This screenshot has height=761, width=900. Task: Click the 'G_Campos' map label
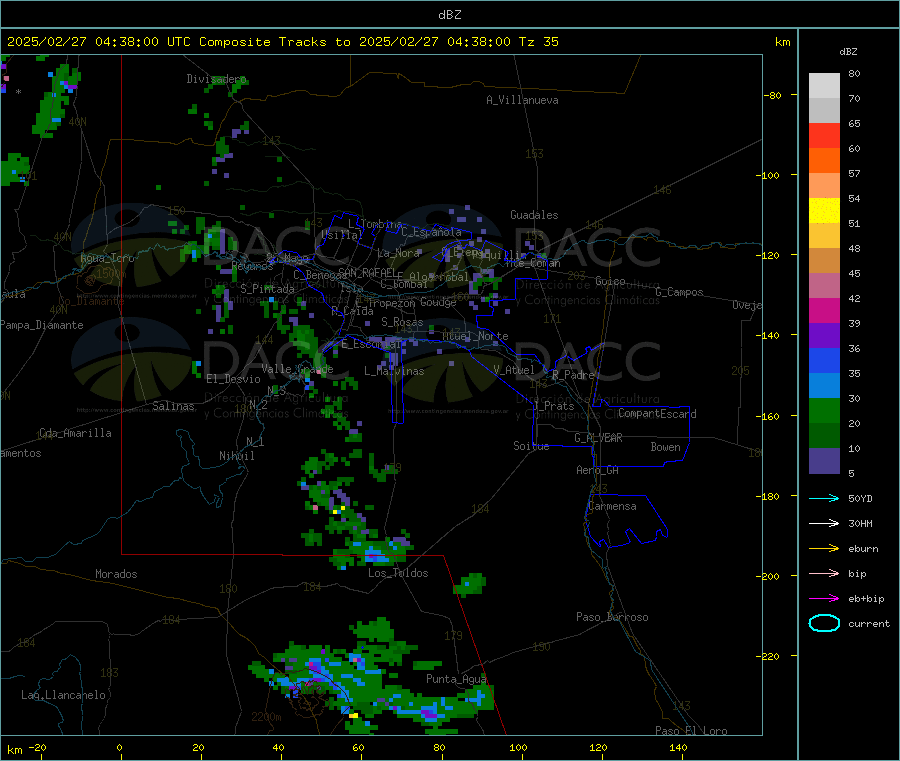[x=679, y=292]
